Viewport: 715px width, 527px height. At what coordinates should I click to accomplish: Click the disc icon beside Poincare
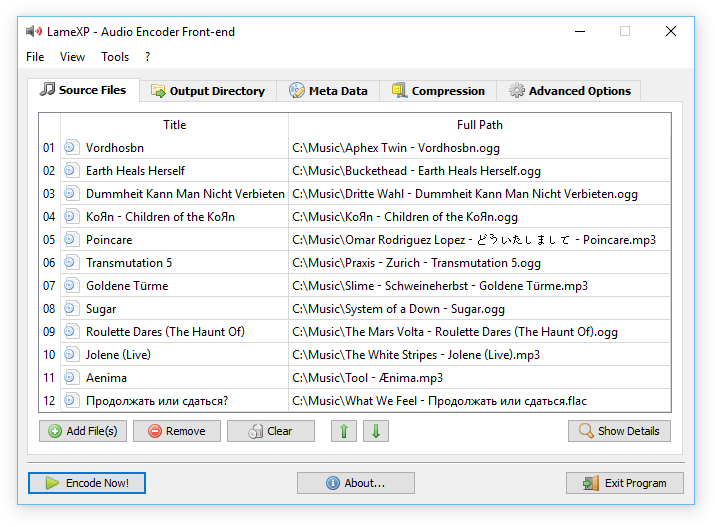[70, 239]
